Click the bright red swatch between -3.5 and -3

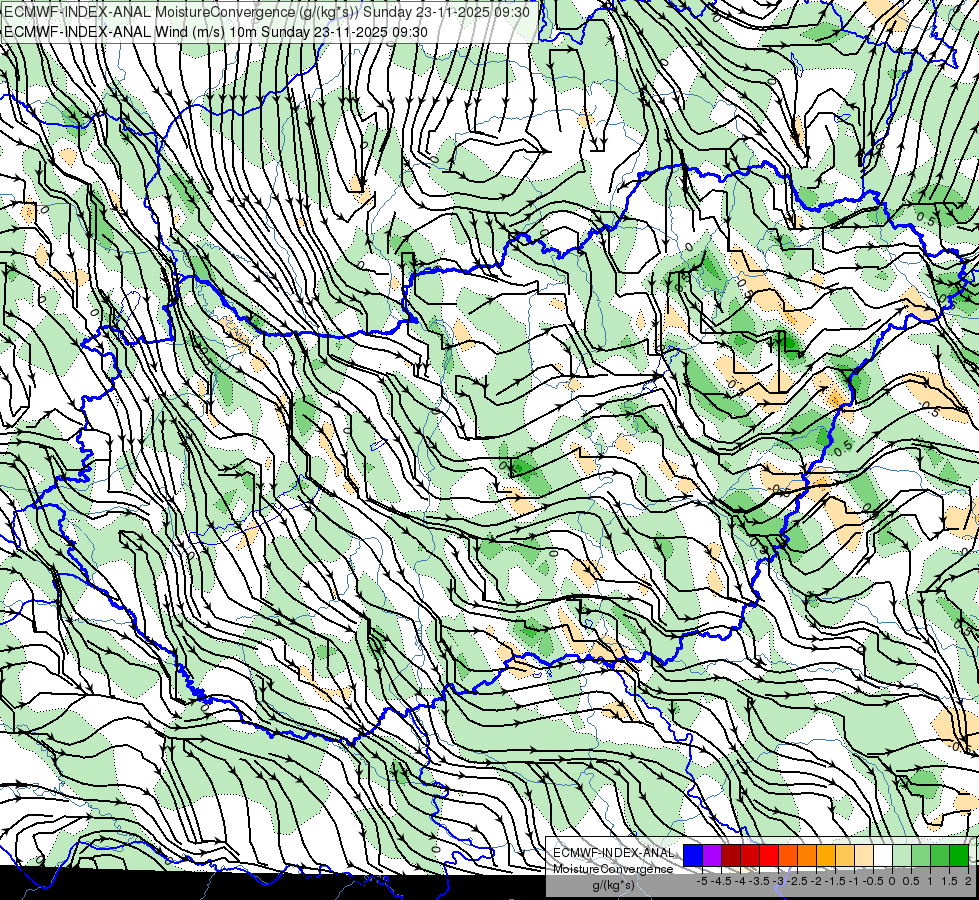(x=769, y=855)
